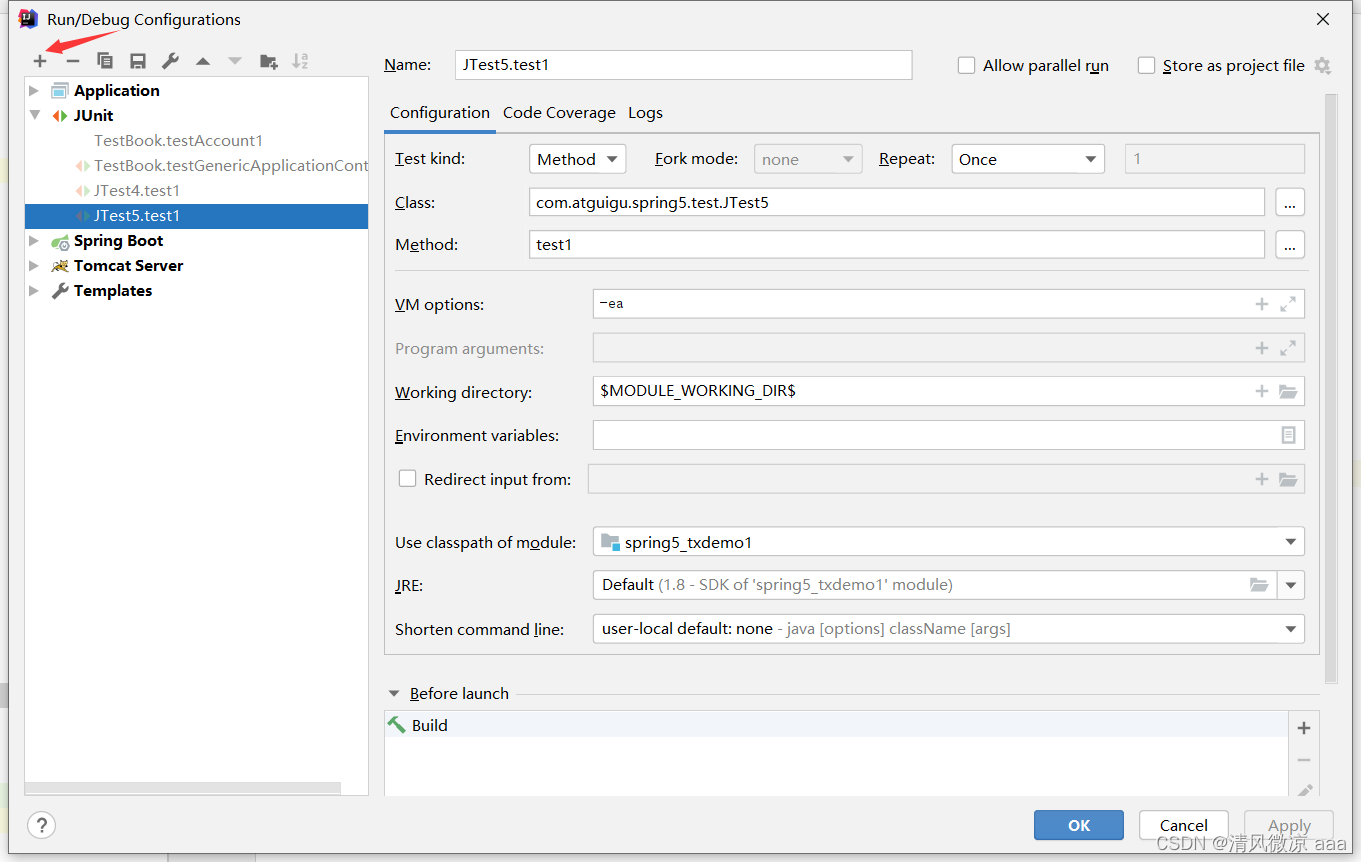Insert macro plus in Working directory field
The image size is (1361, 862).
point(1262,391)
